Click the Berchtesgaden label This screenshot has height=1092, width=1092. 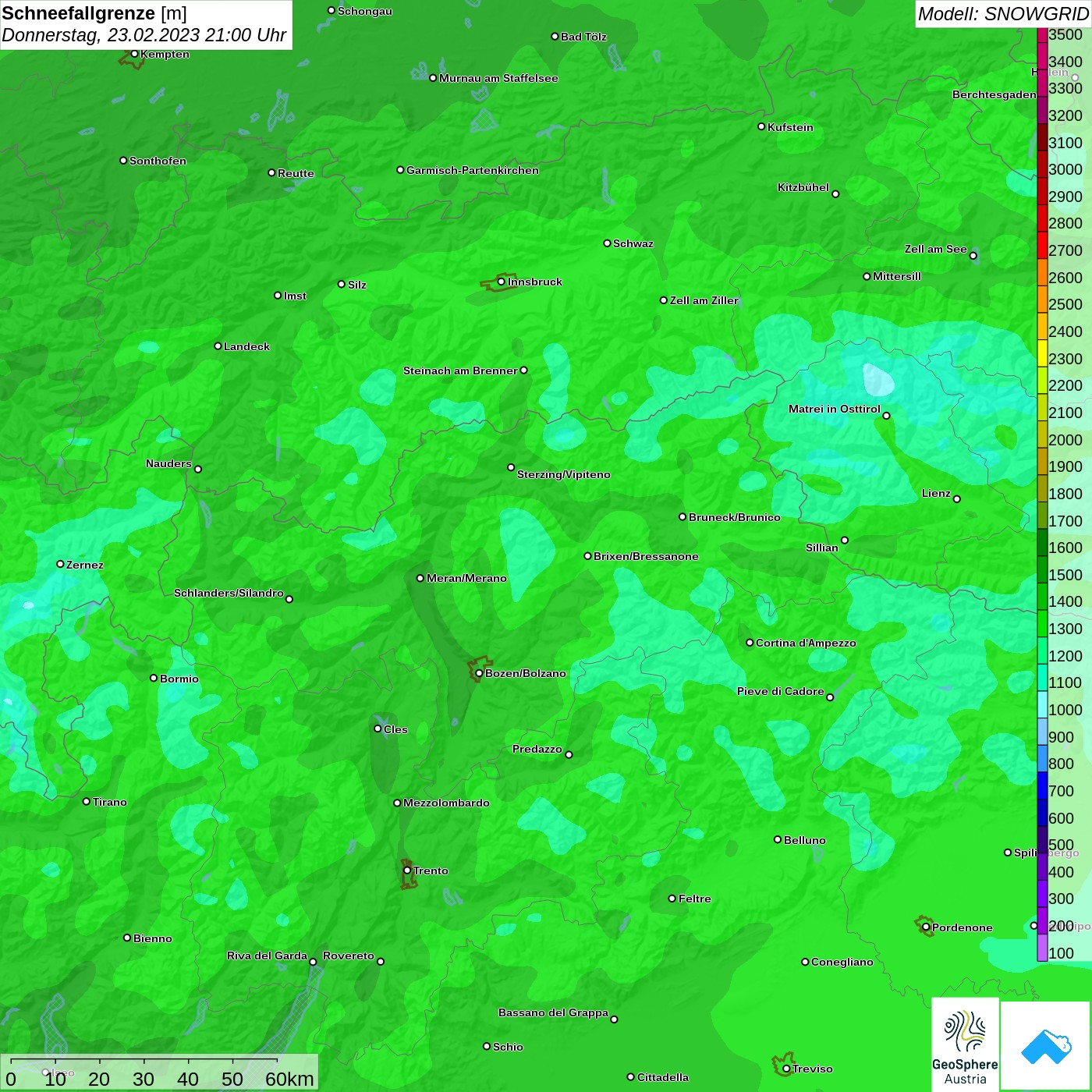click(x=994, y=94)
